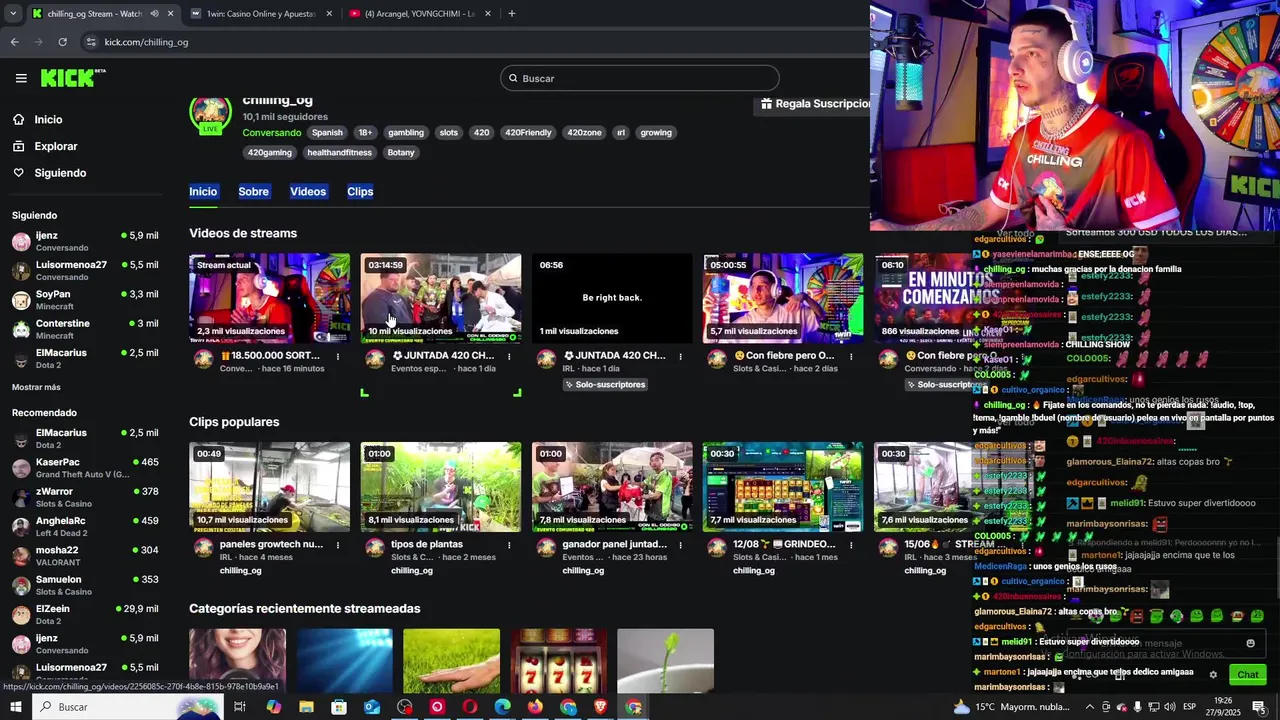Click the Regala Suscripciones button
Viewport: 1280px width, 720px height.
click(x=814, y=104)
